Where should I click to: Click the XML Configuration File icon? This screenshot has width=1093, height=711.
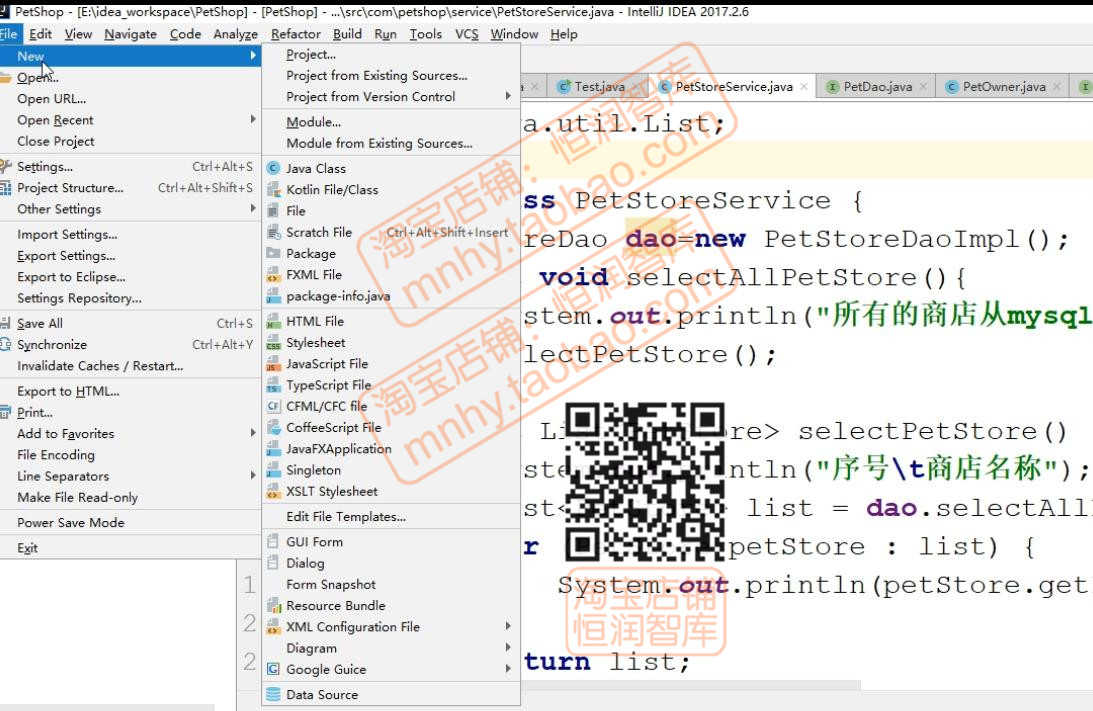273,627
